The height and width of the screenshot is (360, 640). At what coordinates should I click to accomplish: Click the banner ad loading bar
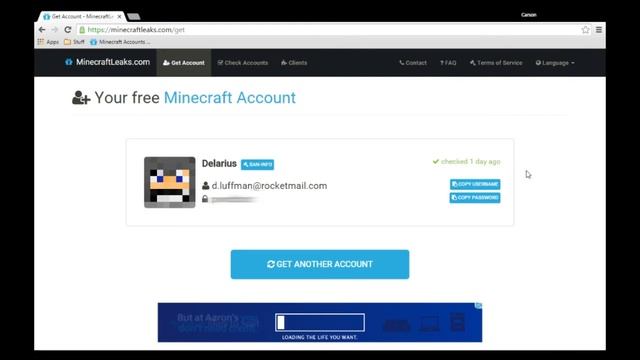pos(320,322)
